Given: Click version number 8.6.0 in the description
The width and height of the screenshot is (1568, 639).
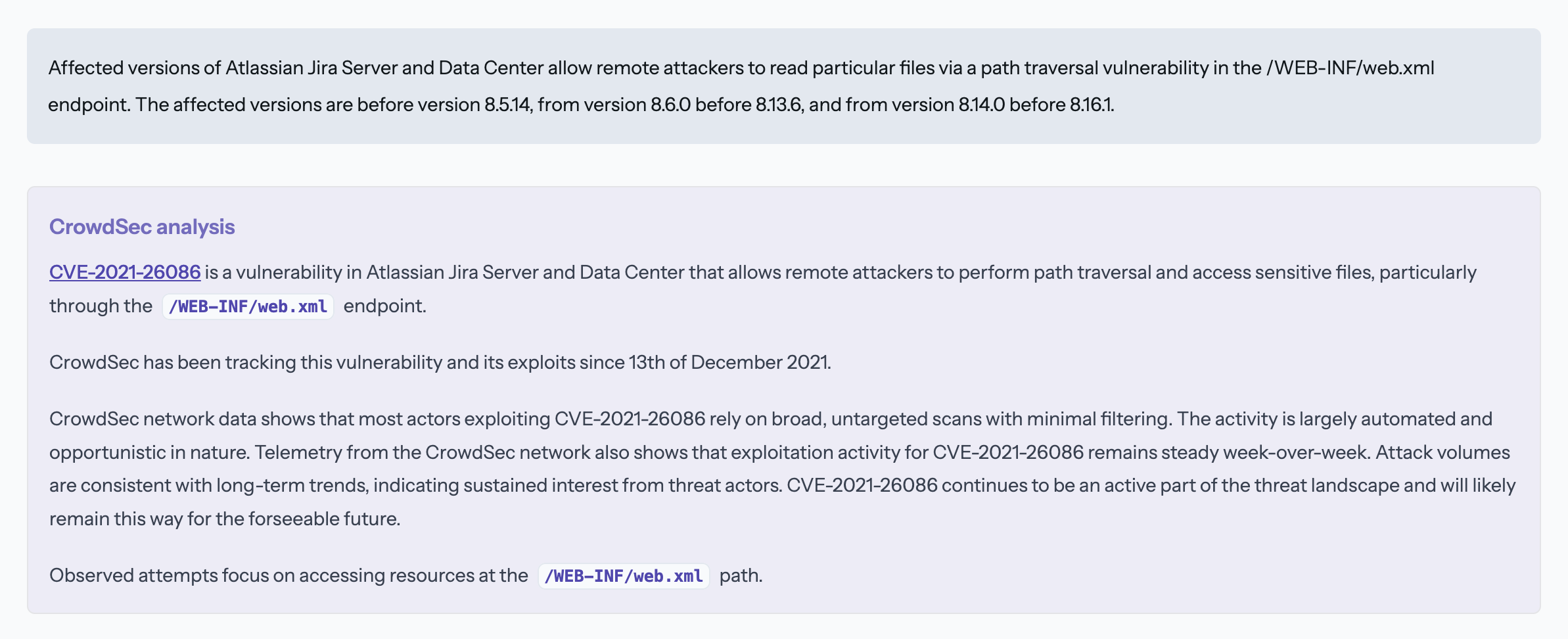Looking at the screenshot, I should [x=670, y=105].
